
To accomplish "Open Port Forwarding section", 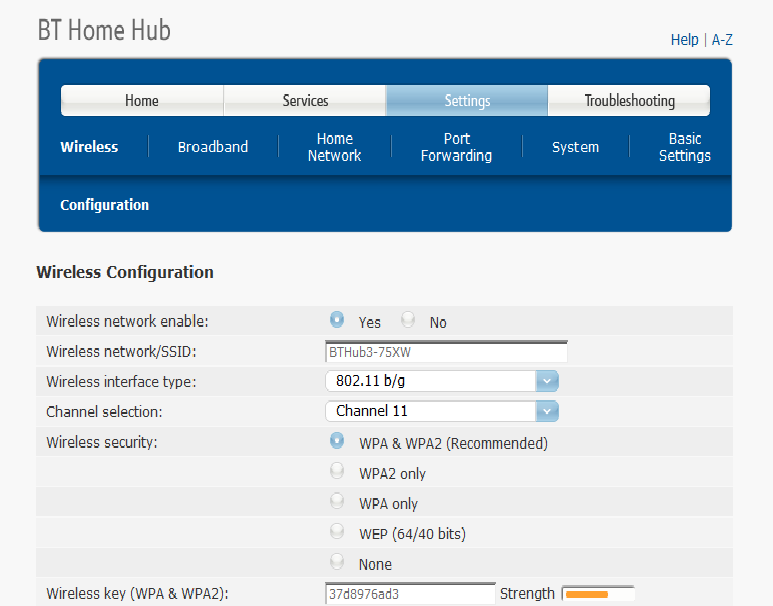I will pos(457,147).
